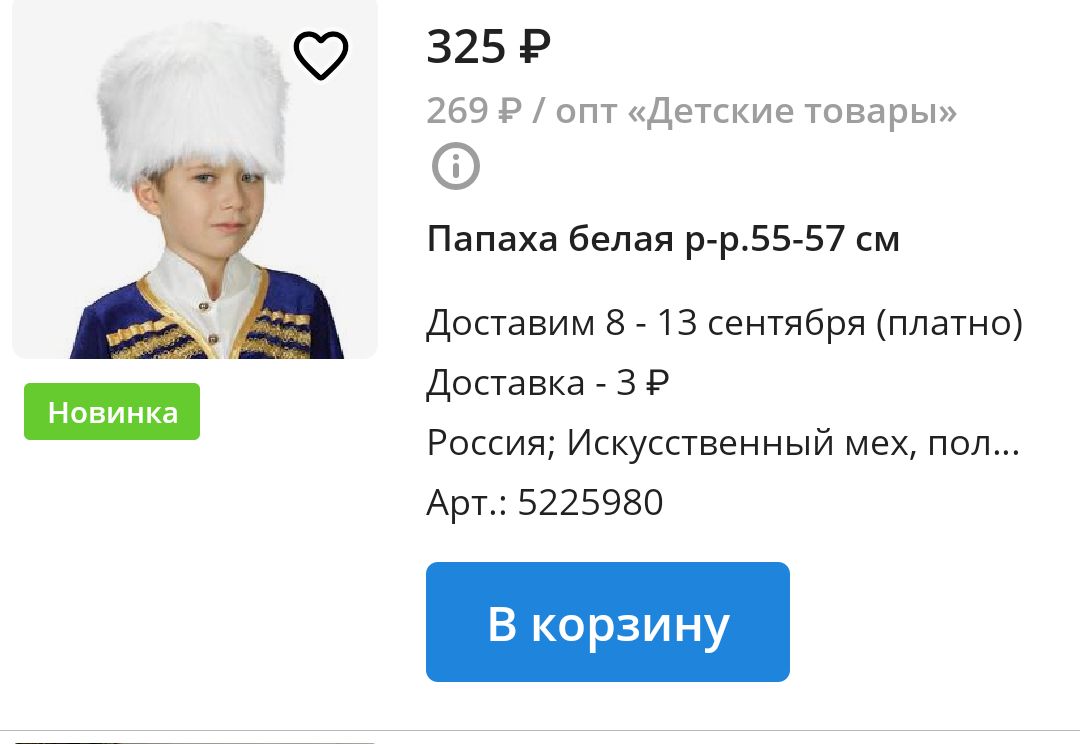Screen dimensions: 1080x744
Task: Select the (платно) paid delivery note
Action: coord(949,323)
